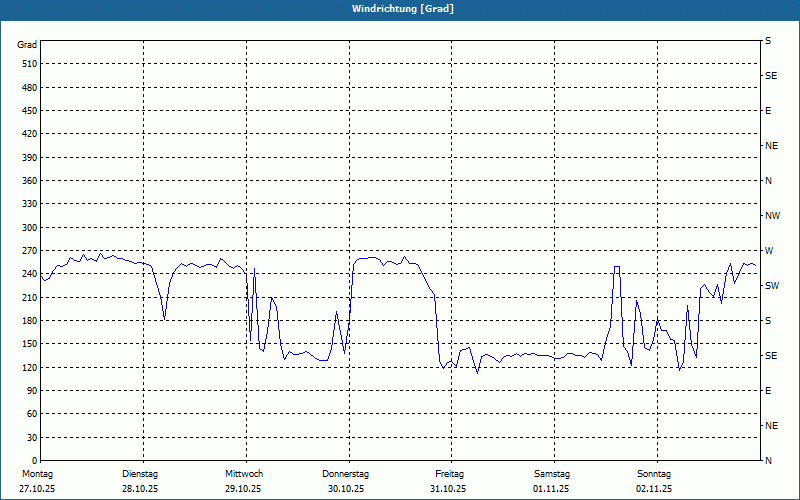Click the Samstag day label
Viewport: 800px width, 500px height.
tap(552, 474)
